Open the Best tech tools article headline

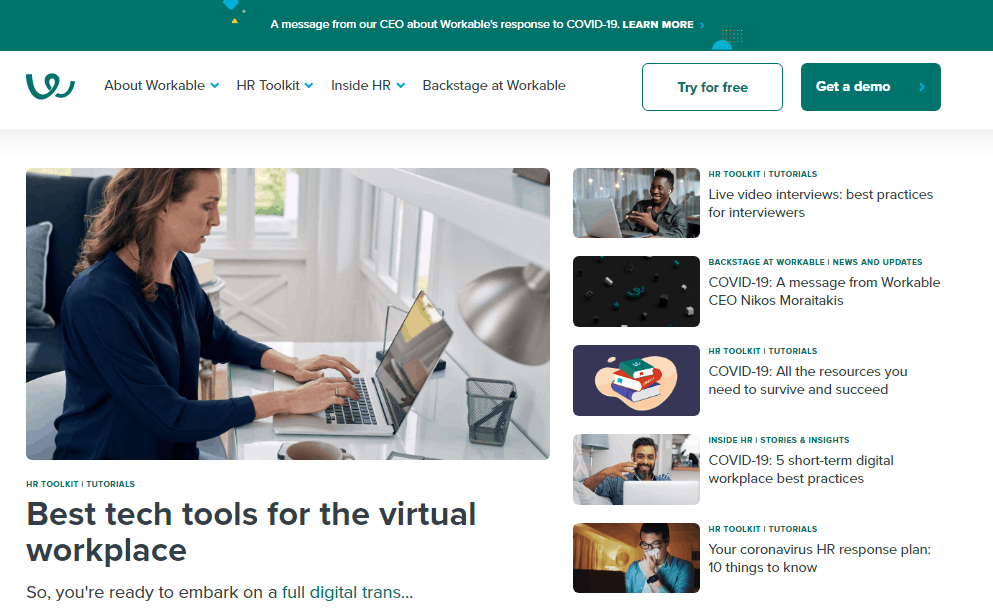251,531
